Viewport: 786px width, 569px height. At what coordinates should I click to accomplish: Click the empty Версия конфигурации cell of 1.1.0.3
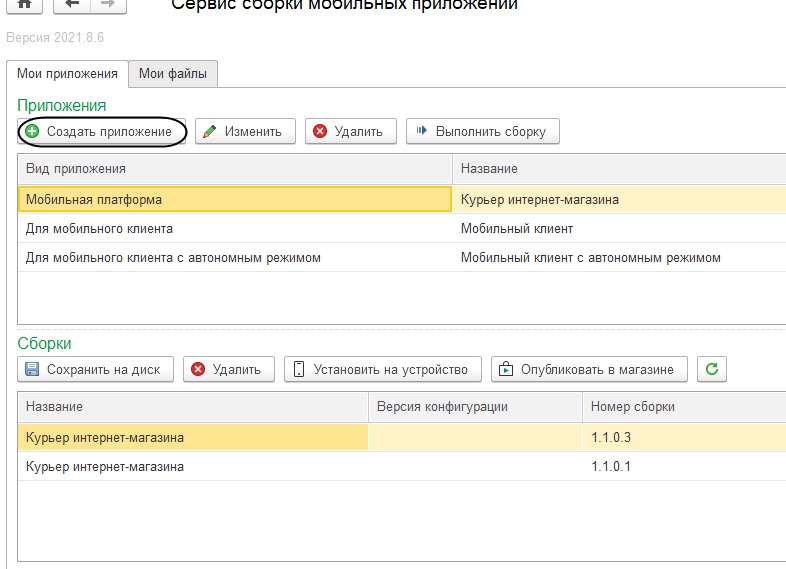click(x=475, y=438)
